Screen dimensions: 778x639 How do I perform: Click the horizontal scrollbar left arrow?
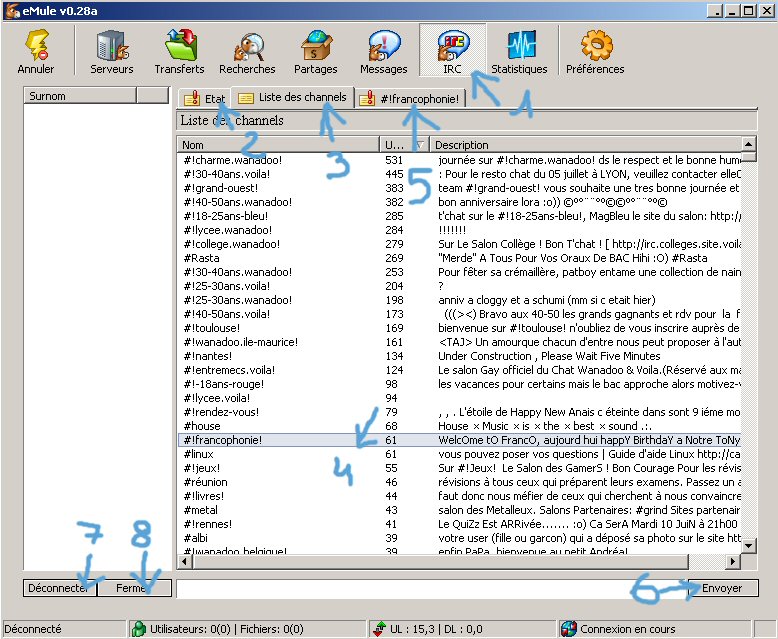tap(185, 562)
